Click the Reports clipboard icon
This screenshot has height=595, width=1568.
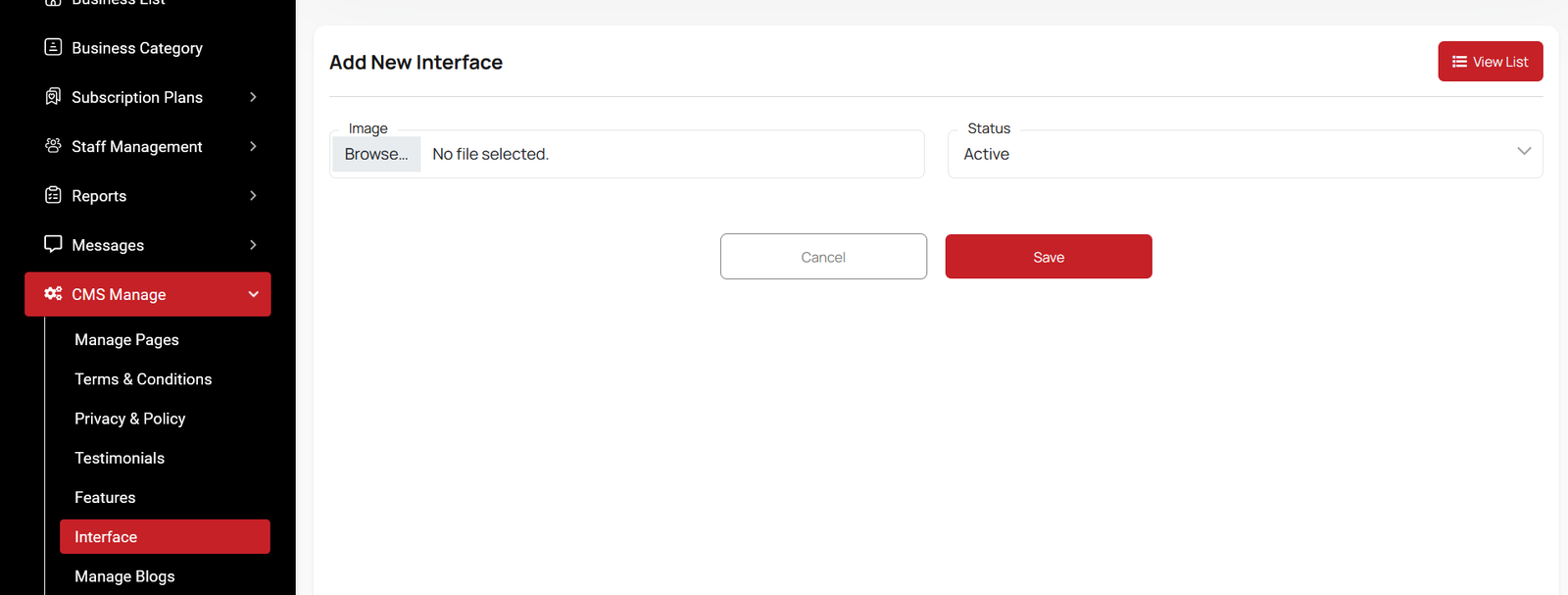[53, 195]
